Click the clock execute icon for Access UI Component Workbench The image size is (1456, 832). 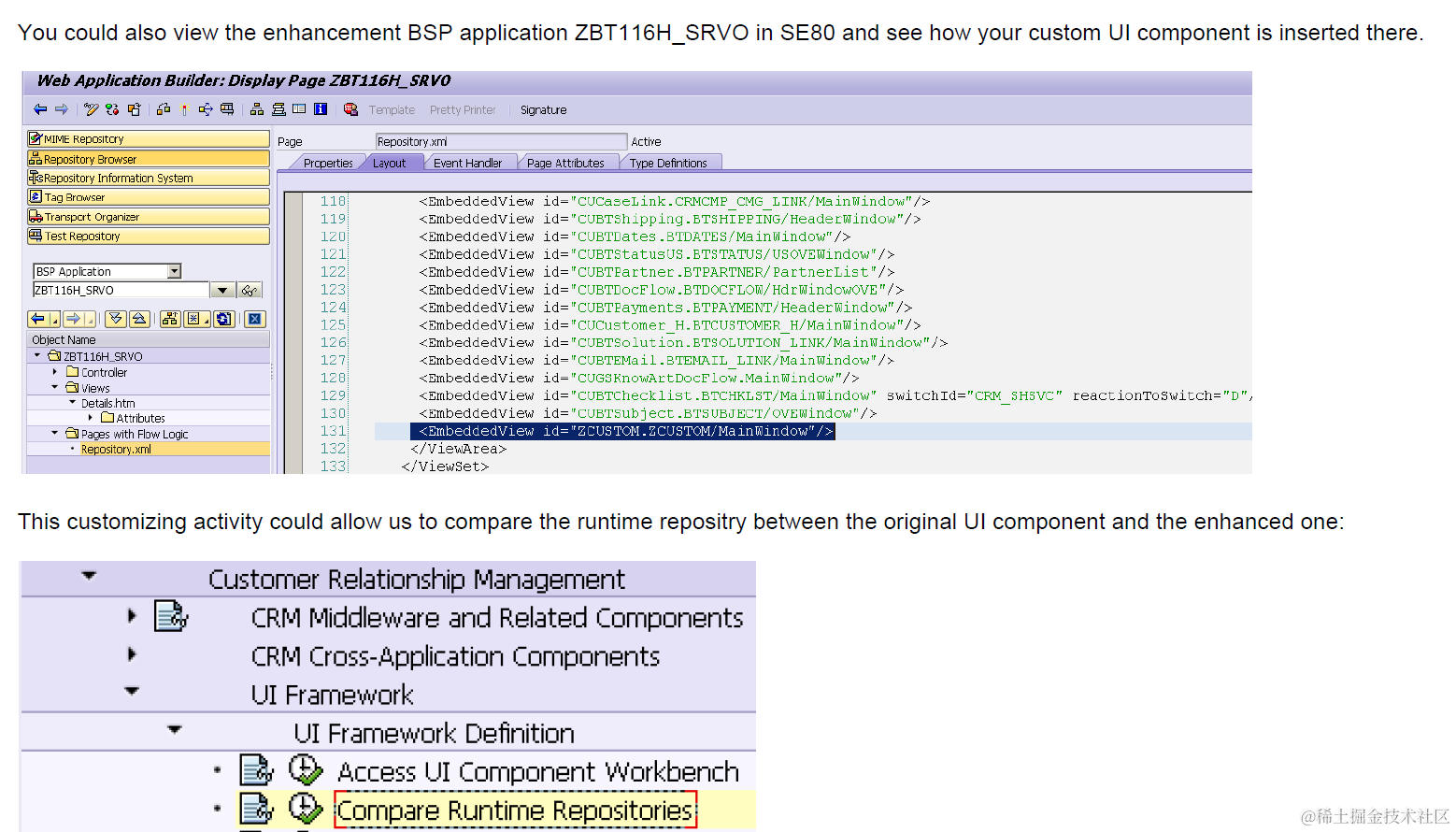click(305, 770)
